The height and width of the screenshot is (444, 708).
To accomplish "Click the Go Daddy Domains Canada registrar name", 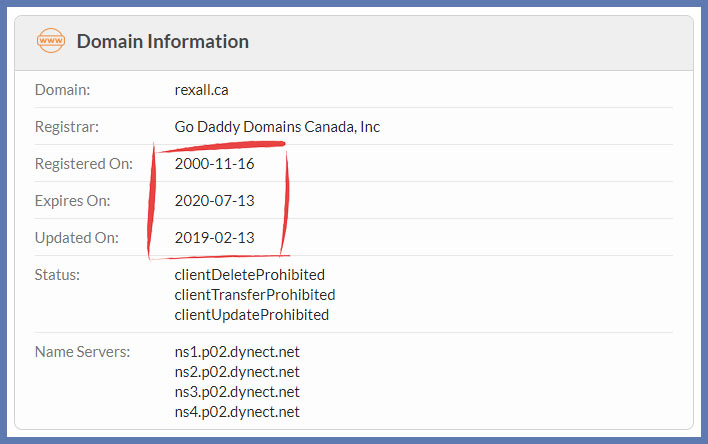I will tap(277, 127).
